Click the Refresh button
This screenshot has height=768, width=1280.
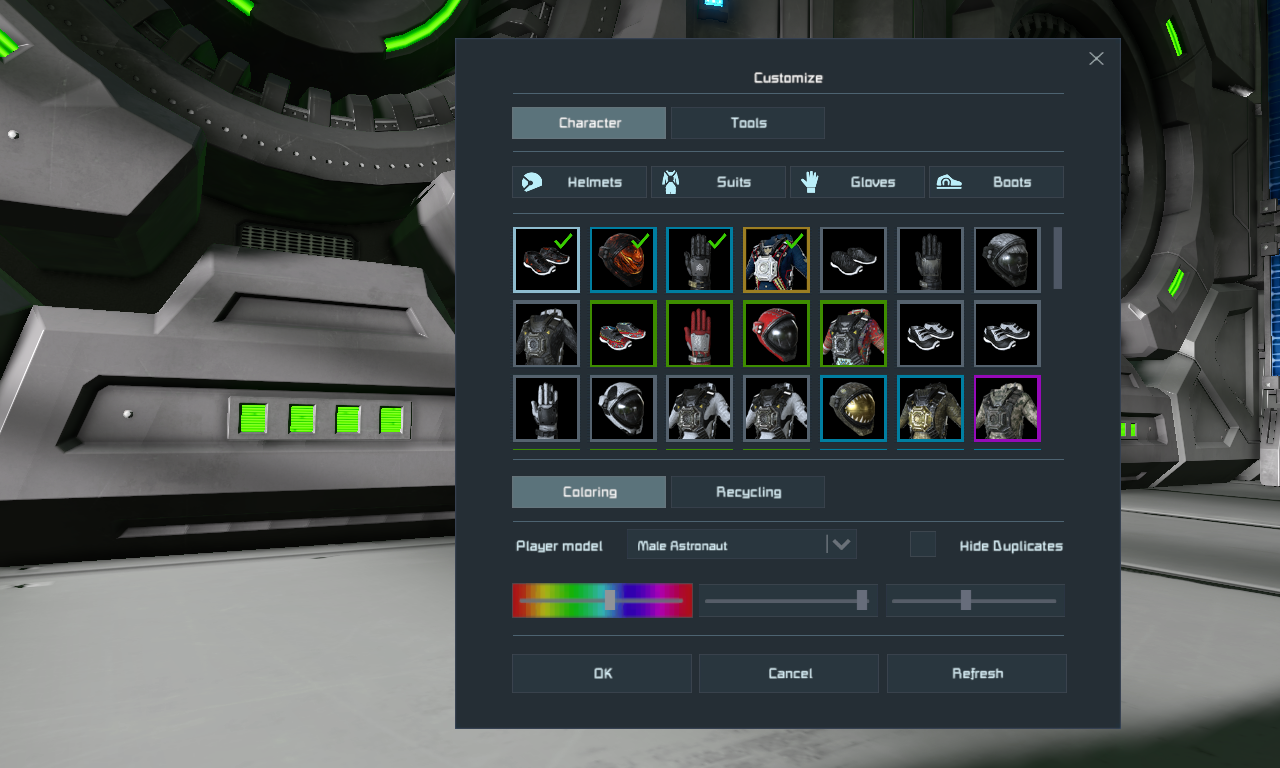click(x=976, y=673)
